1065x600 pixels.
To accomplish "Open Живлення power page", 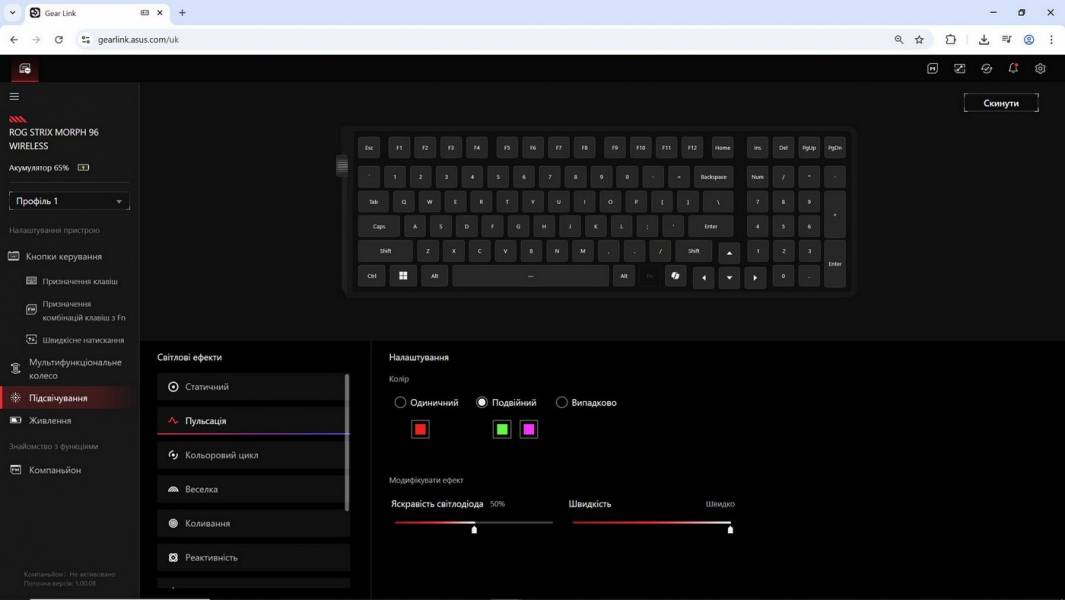I will click(50, 421).
